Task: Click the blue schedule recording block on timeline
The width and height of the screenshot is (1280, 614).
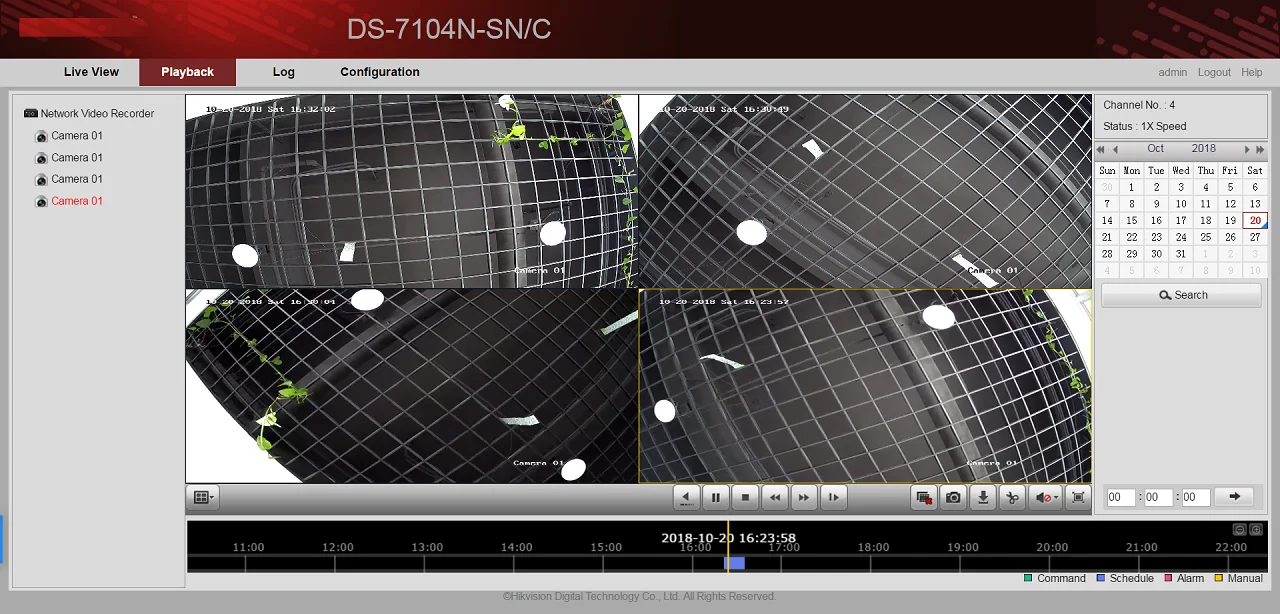Action: (734, 563)
